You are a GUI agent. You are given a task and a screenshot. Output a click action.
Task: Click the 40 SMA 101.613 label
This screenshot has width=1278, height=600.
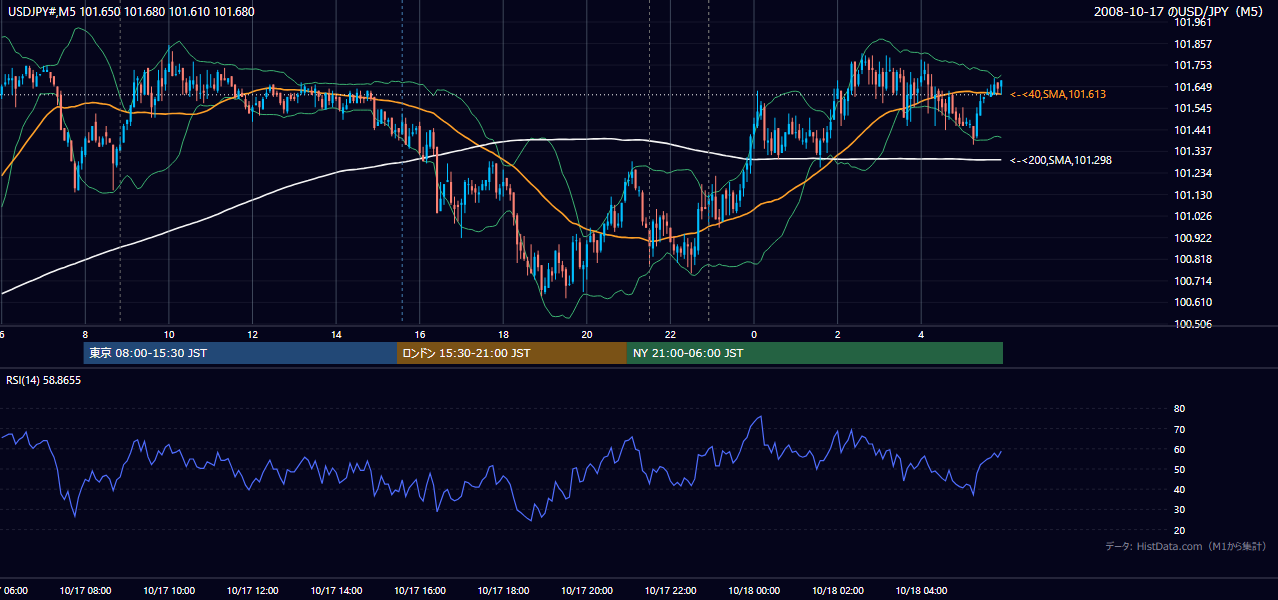1058,94
